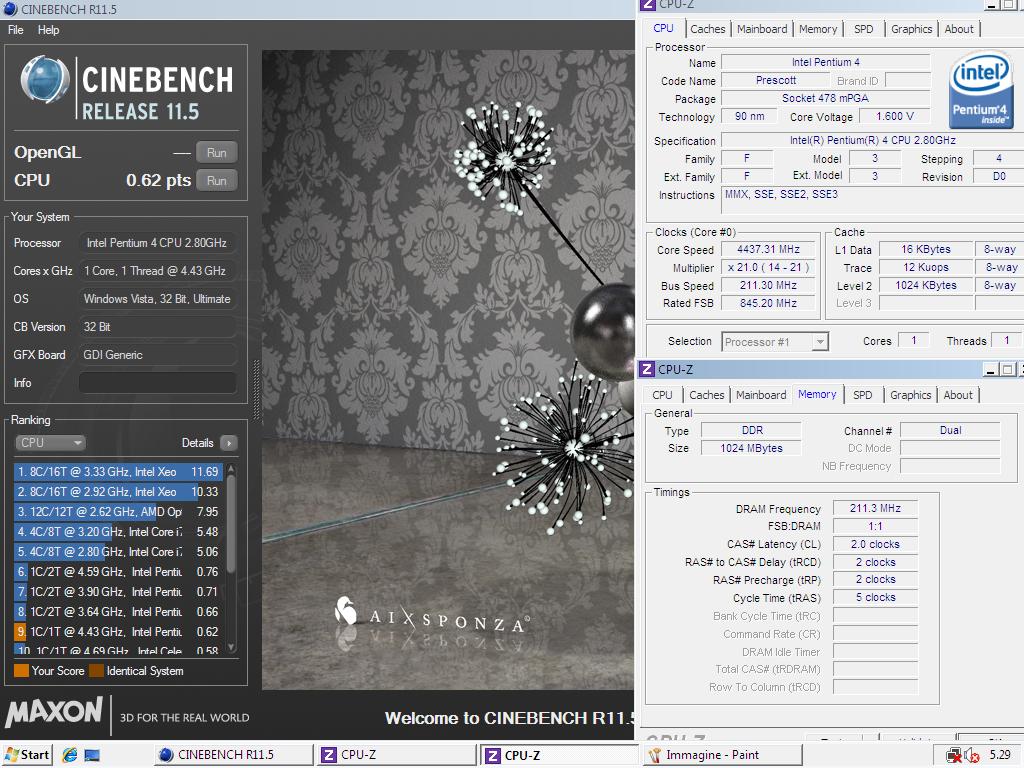Switch to About tab in lower CPU-Z
Viewport: 1024px width, 768px height.
[958, 395]
